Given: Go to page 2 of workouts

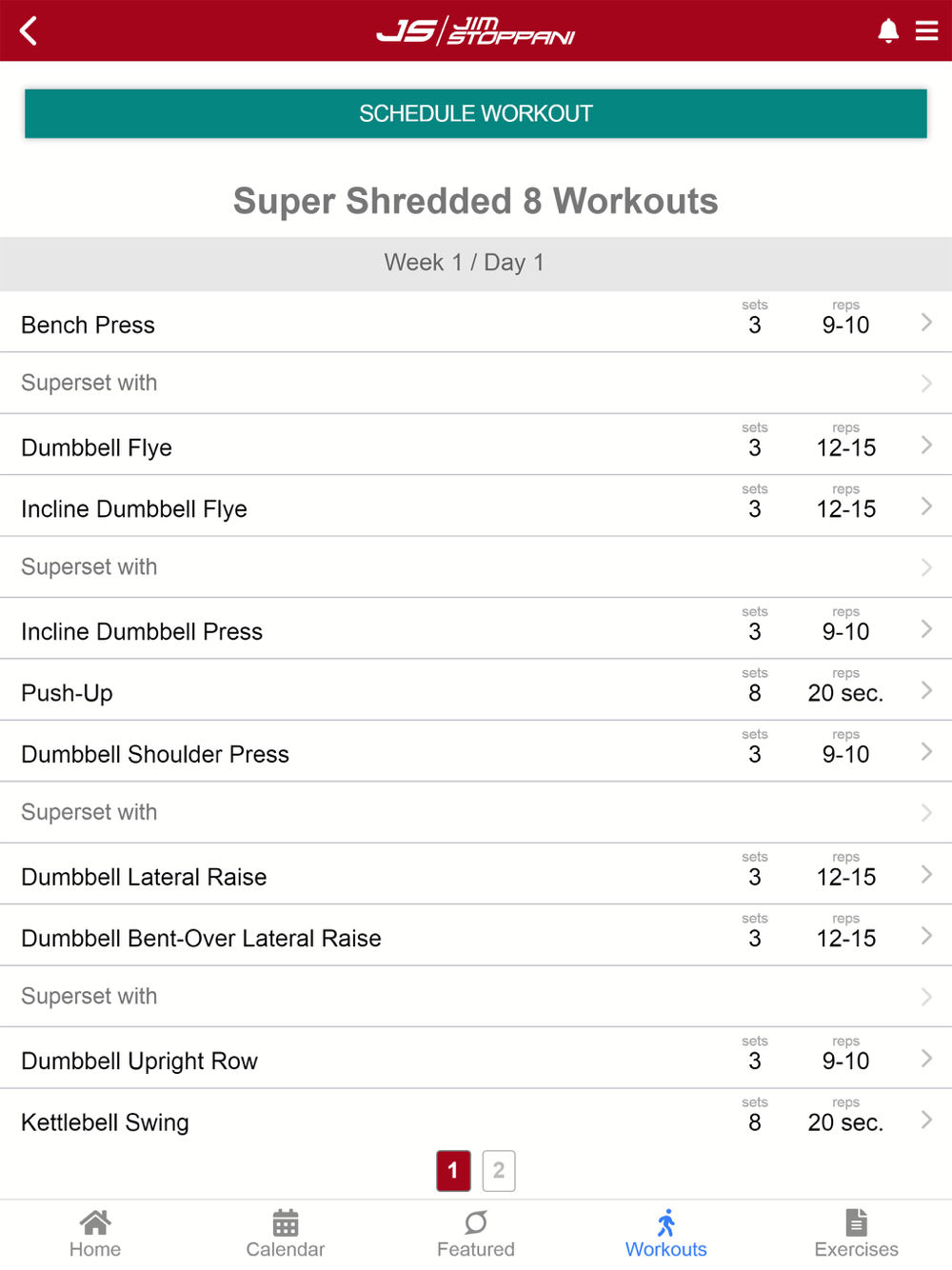Looking at the screenshot, I should pos(499,1171).
